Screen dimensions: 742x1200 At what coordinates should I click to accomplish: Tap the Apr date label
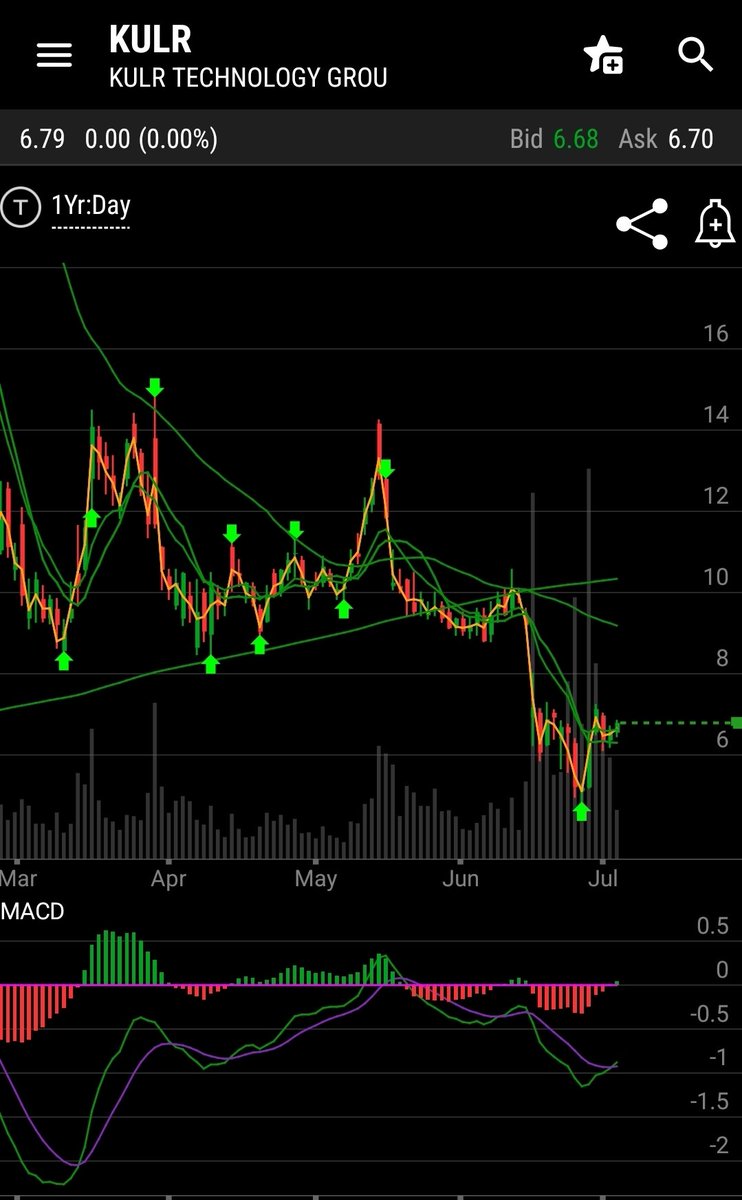(x=168, y=879)
